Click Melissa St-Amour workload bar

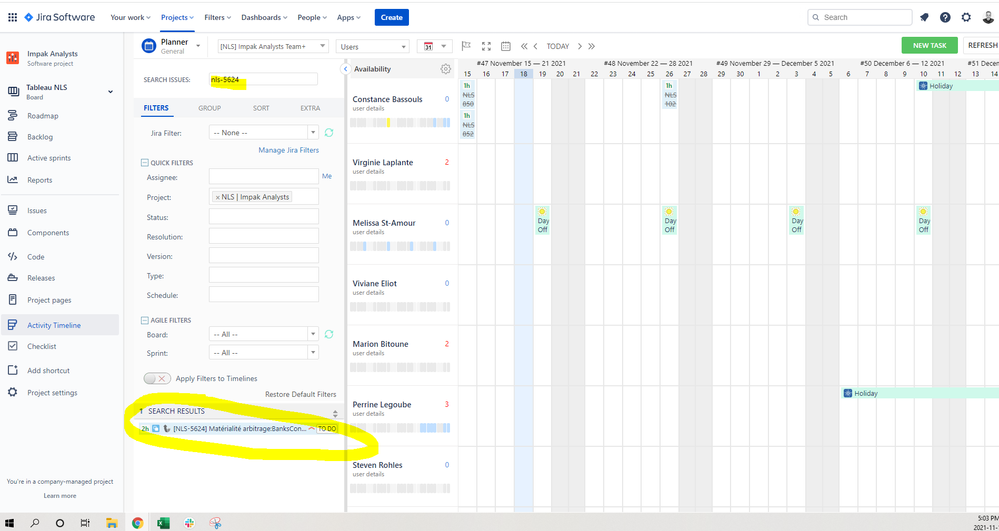[400, 246]
